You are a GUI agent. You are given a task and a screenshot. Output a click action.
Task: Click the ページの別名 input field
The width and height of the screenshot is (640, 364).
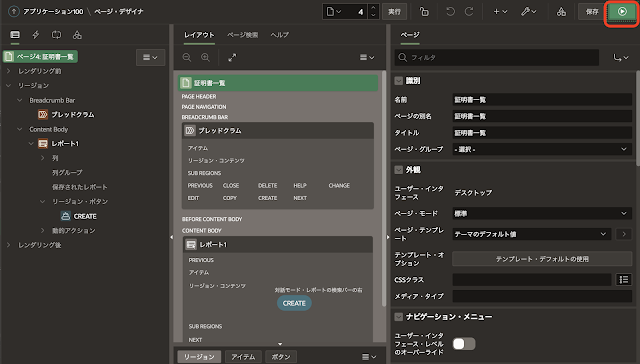coord(542,116)
